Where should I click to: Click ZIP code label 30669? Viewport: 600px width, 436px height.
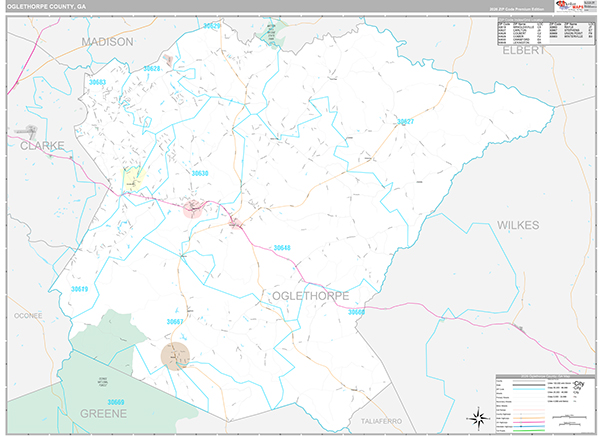tap(116, 402)
